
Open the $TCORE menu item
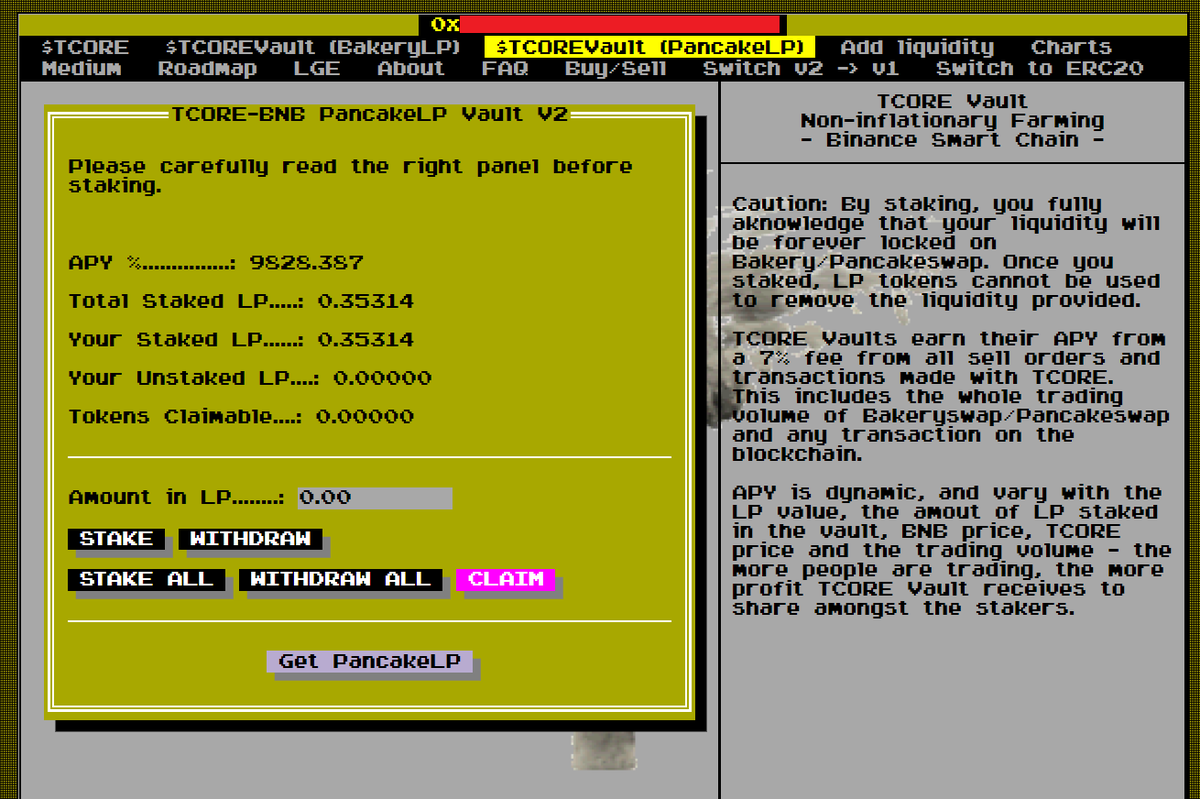point(85,47)
